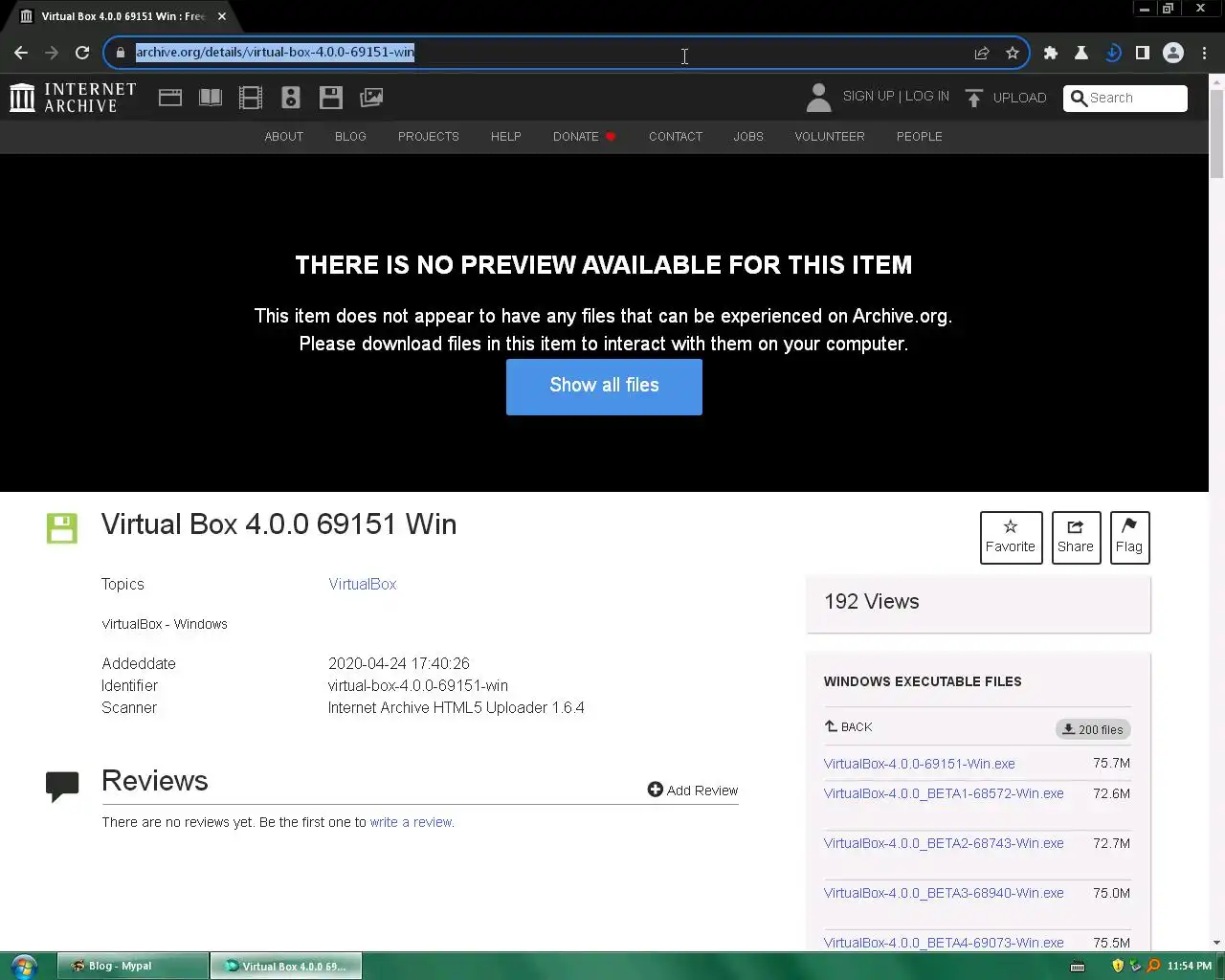Viewport: 1225px width, 980px height.
Task: Click the 200 files download button
Action: (1093, 729)
